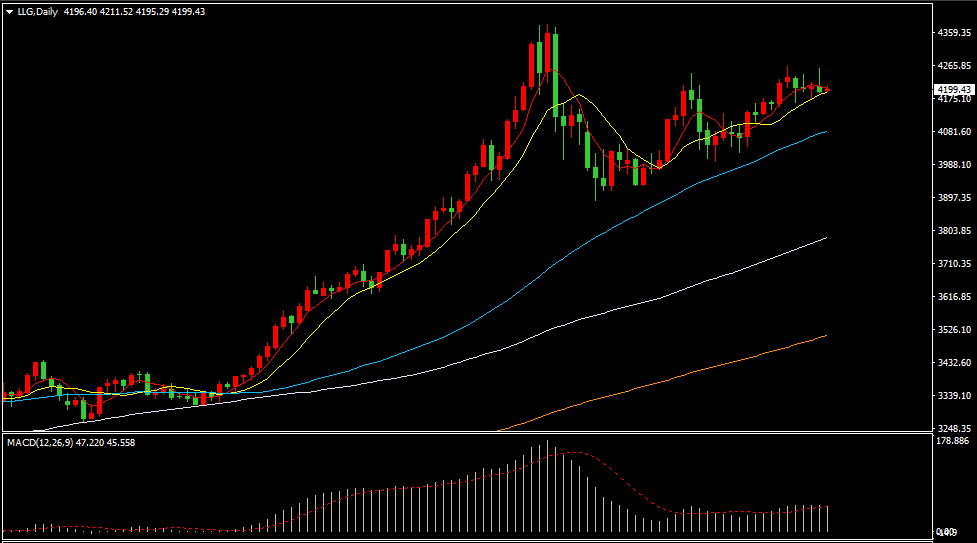The width and height of the screenshot is (977, 543).
Task: Click the 3710.35 price axis label
Action: 954,264
